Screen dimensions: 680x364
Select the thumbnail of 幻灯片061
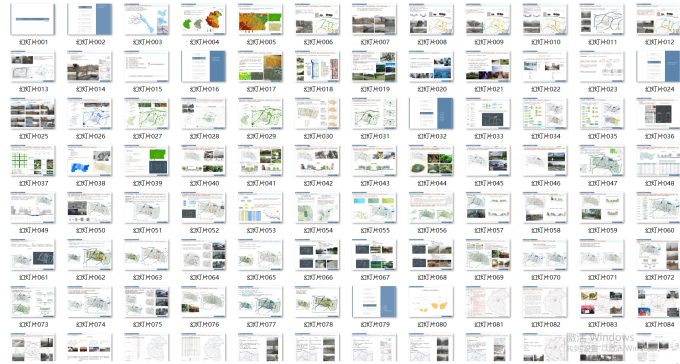pos(33,255)
